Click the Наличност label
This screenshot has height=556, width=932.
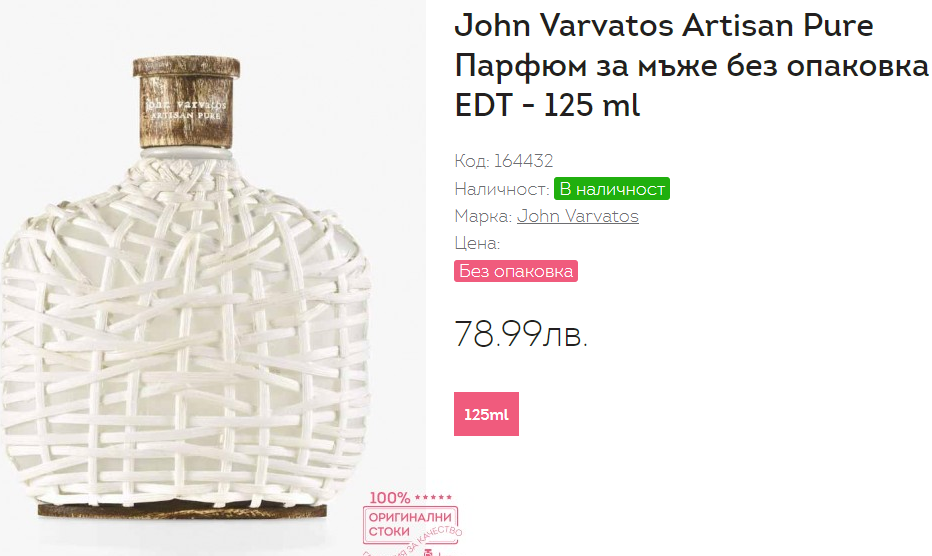coord(502,189)
